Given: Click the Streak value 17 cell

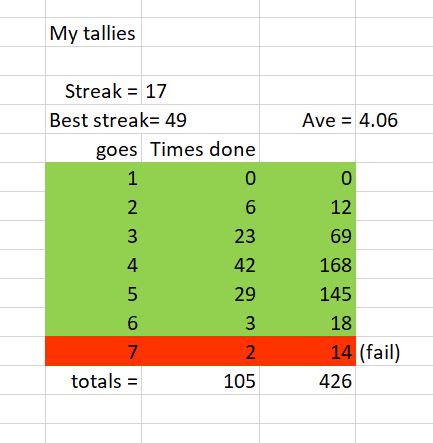Looking at the screenshot, I should (x=200, y=90).
